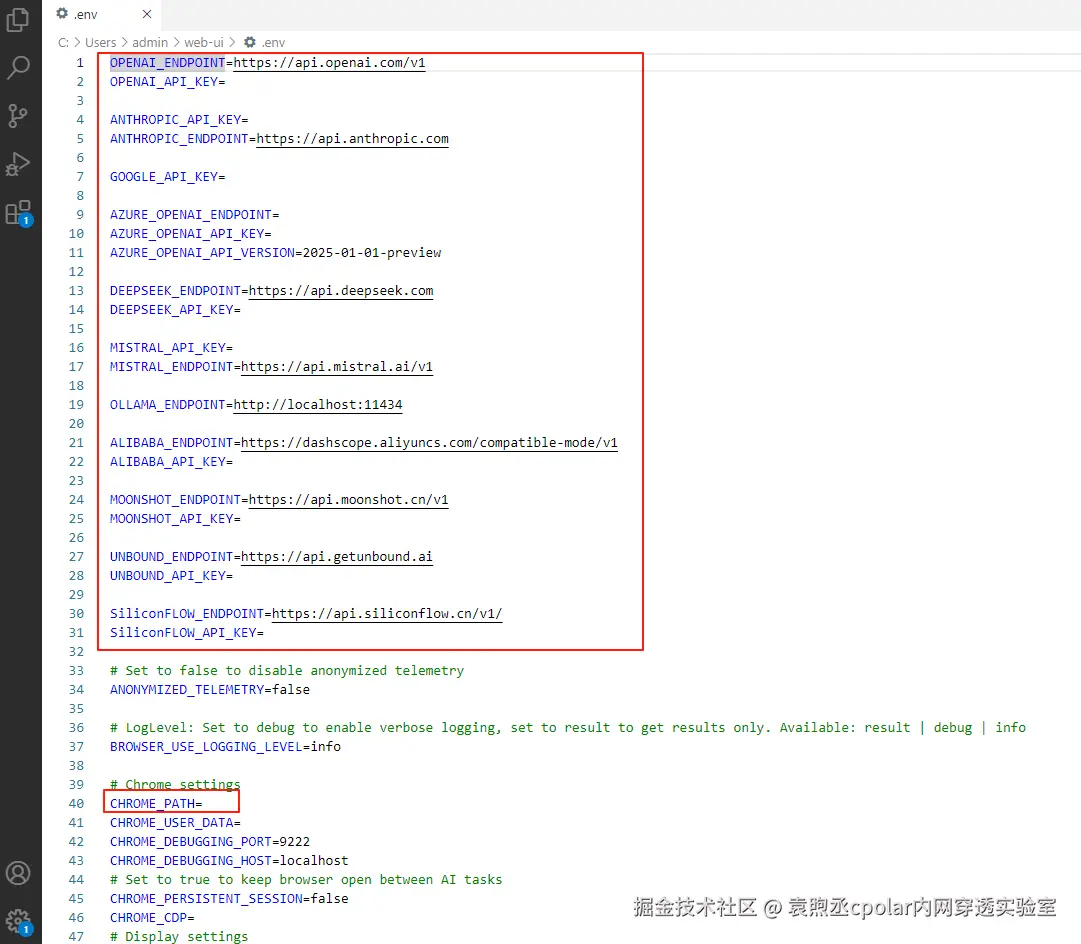Click breadcrumb segment Users
Viewport: 1081px width, 944px height.
(101, 43)
